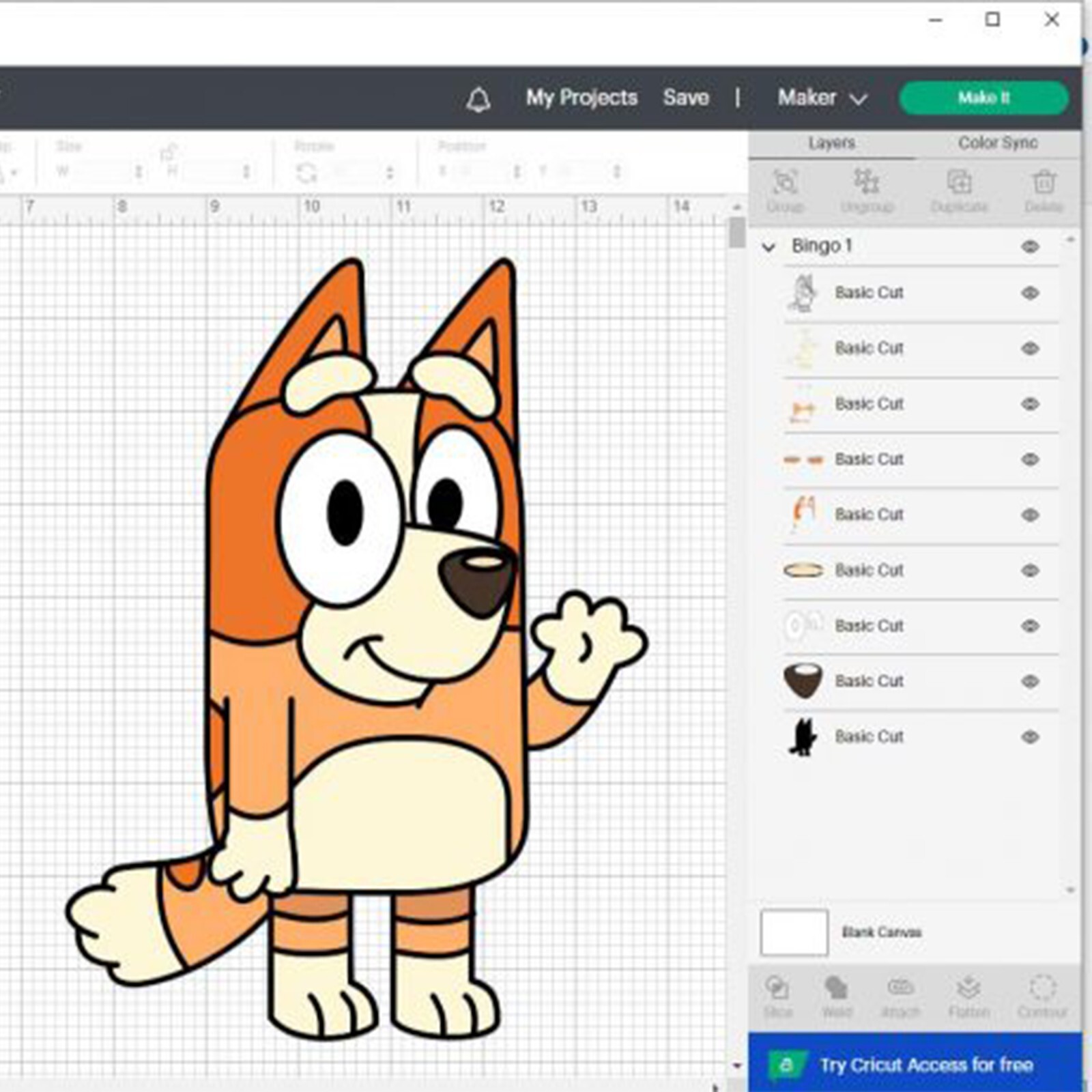Toggle visibility of the black silhouette layer
This screenshot has width=1092, height=1092.
[1030, 737]
